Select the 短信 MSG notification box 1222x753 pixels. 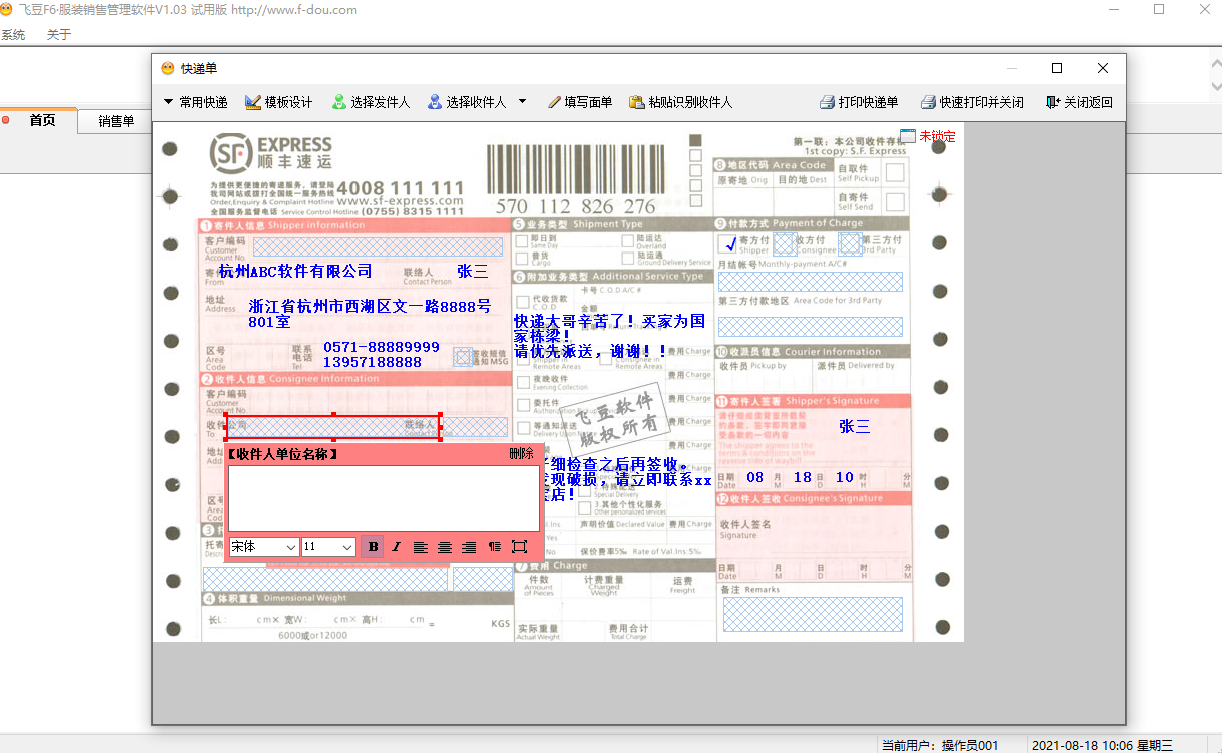pyautogui.click(x=462, y=357)
